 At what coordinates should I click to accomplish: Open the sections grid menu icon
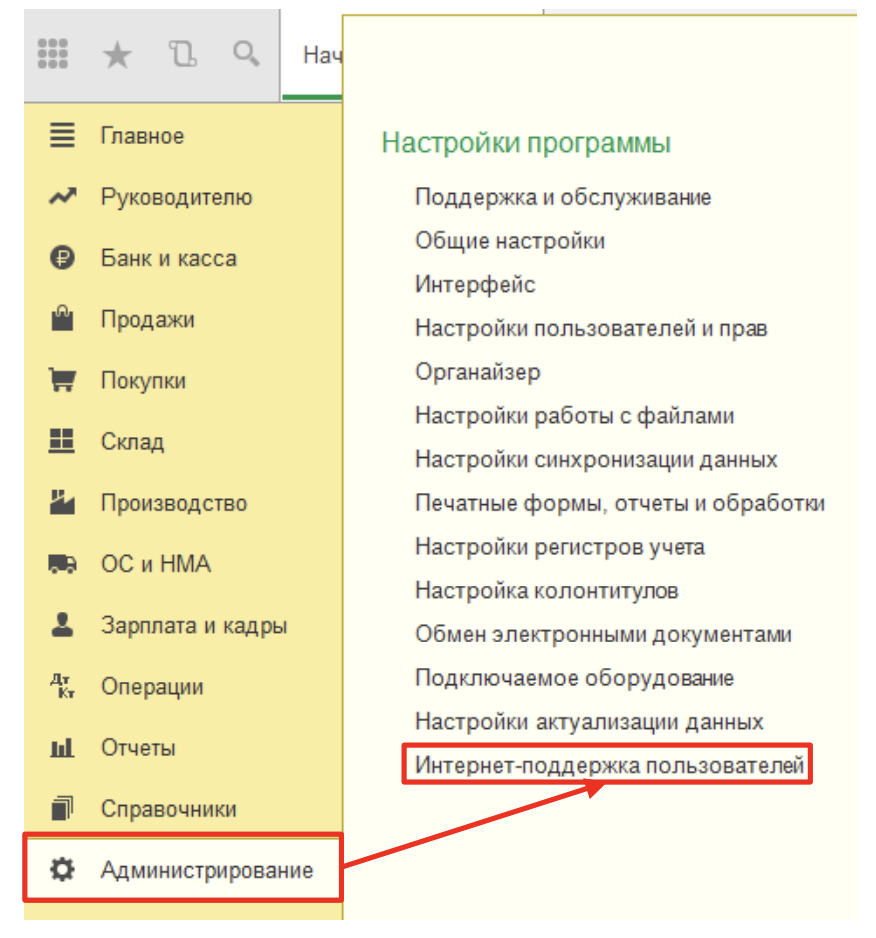pos(53,54)
